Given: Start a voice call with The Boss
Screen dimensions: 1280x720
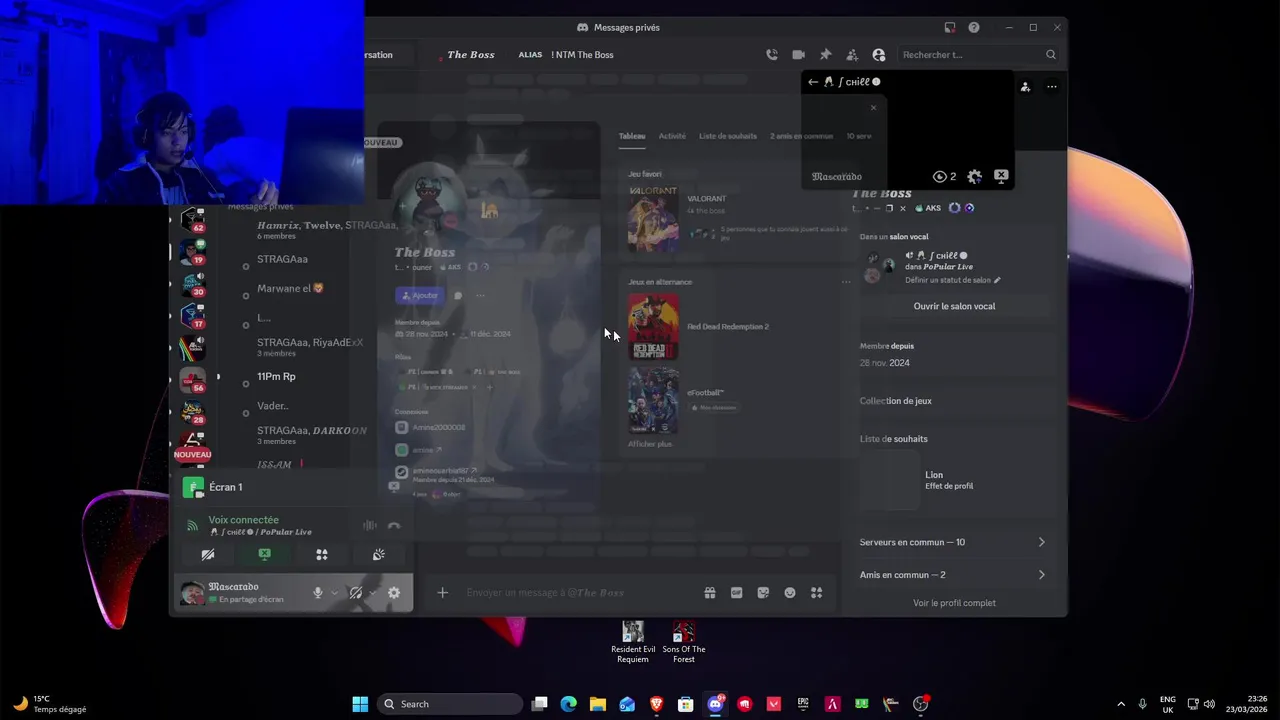Looking at the screenshot, I should pyautogui.click(x=771, y=55).
